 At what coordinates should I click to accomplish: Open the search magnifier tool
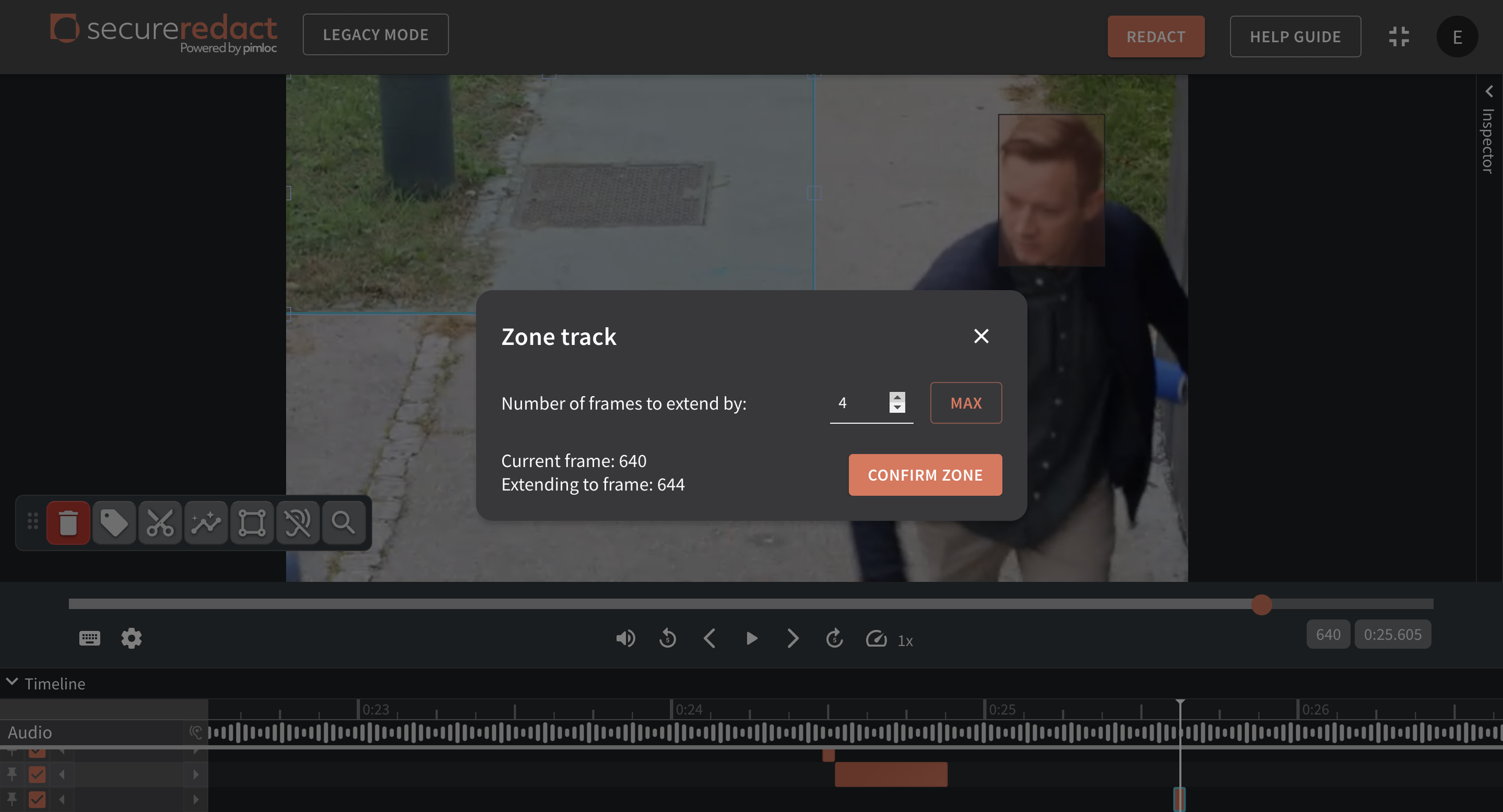(343, 523)
